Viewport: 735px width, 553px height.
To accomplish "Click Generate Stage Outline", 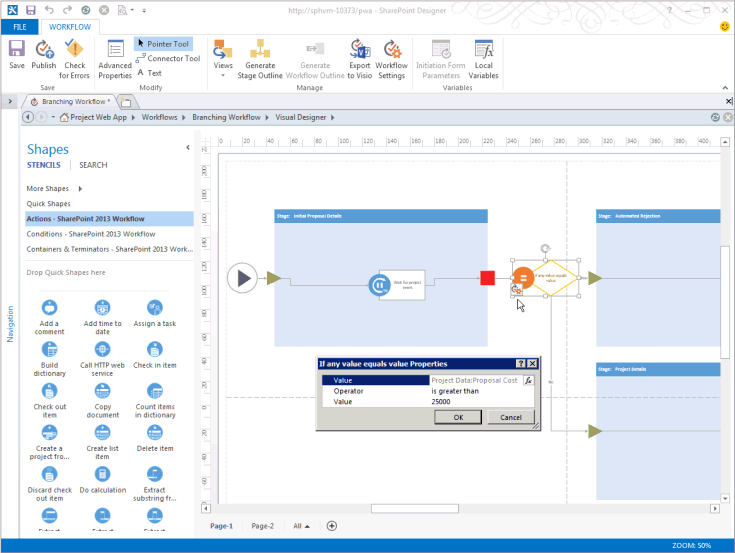I will click(260, 58).
